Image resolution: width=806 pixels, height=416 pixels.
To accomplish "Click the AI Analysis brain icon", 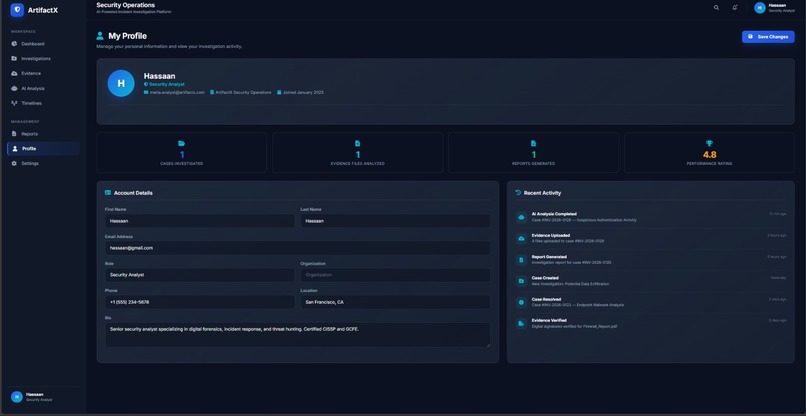I will coord(14,88).
